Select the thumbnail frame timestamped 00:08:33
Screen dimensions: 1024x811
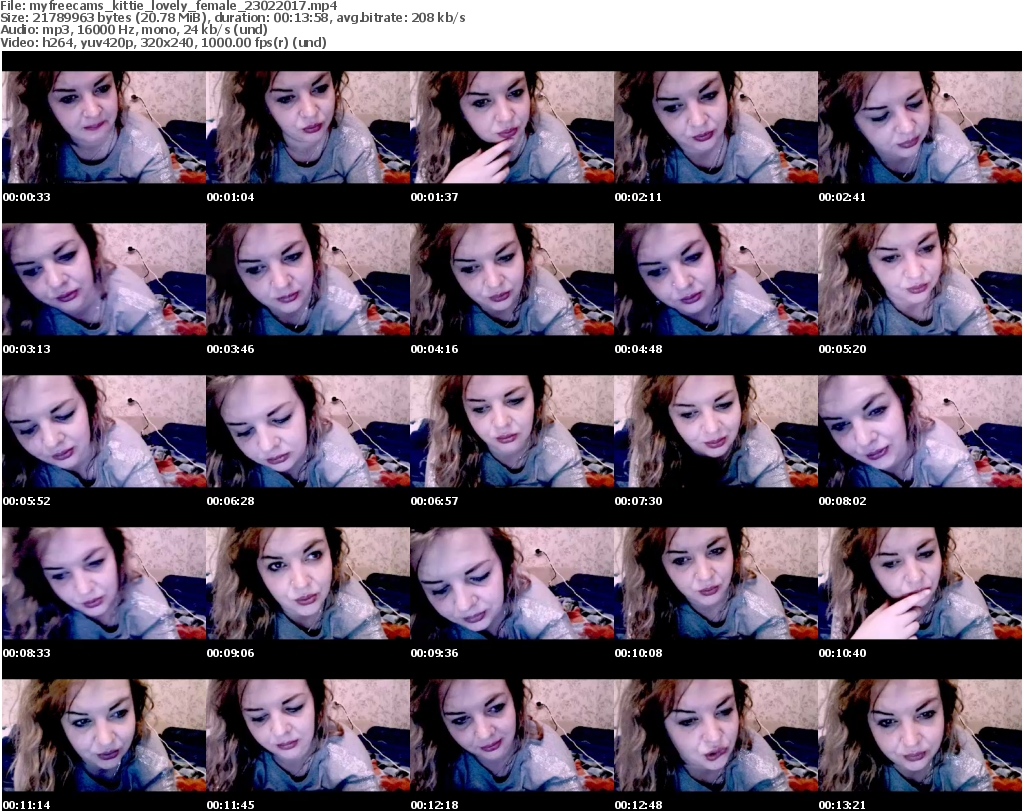pyautogui.click(x=104, y=584)
